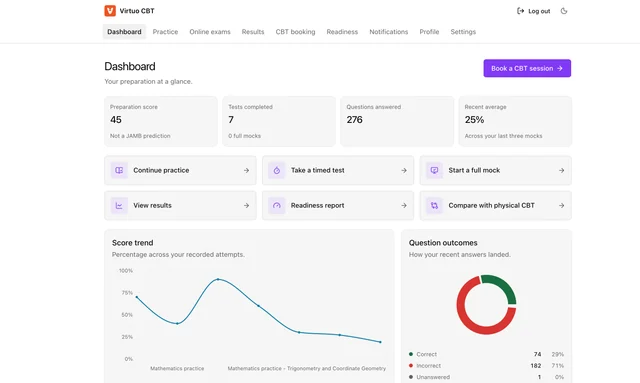
Task: Click the Continue practice book icon
Action: (119, 170)
